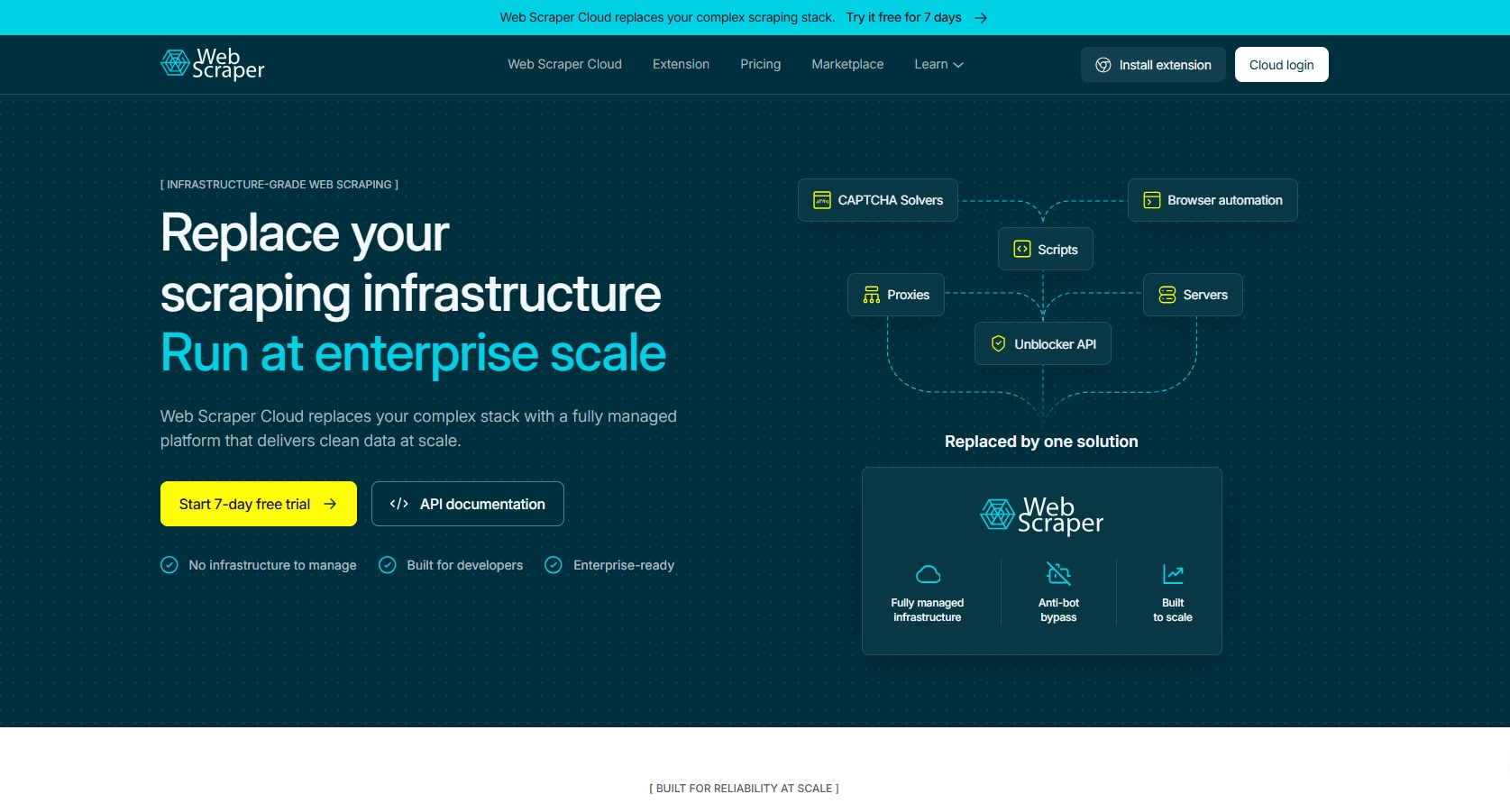Click the arrow icon on the free trial button

(330, 504)
